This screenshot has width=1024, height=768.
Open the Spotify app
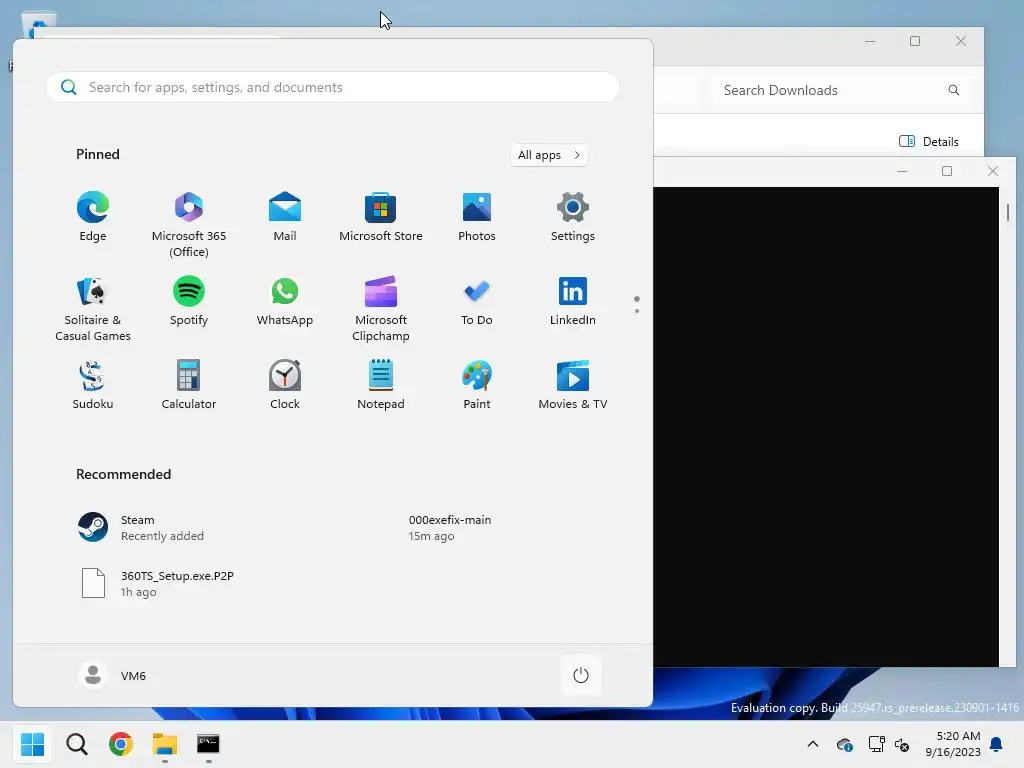(x=189, y=301)
